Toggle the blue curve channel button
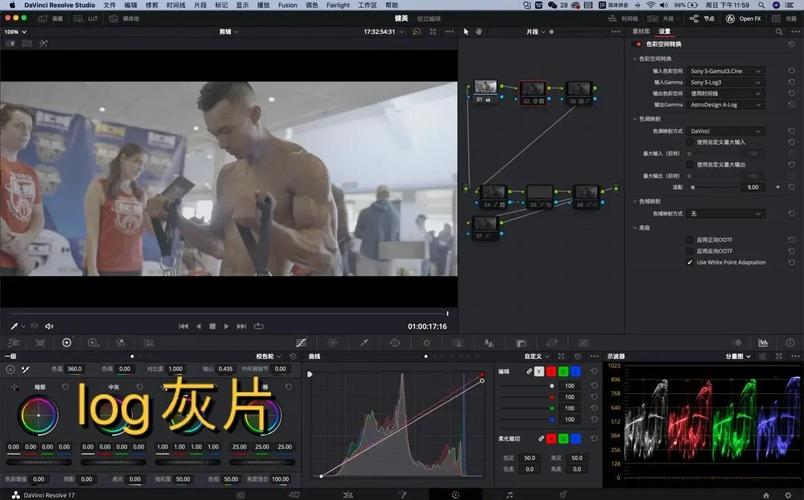The width and height of the screenshot is (804, 500). click(576, 371)
